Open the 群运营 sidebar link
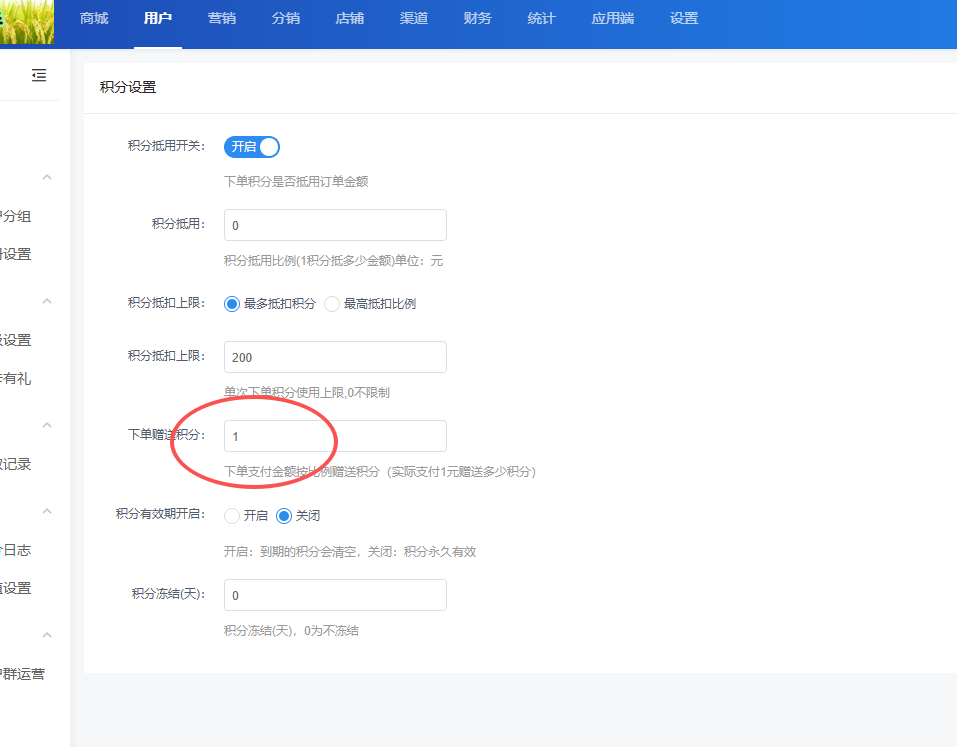Screen dimensions: 957x747 22,674
